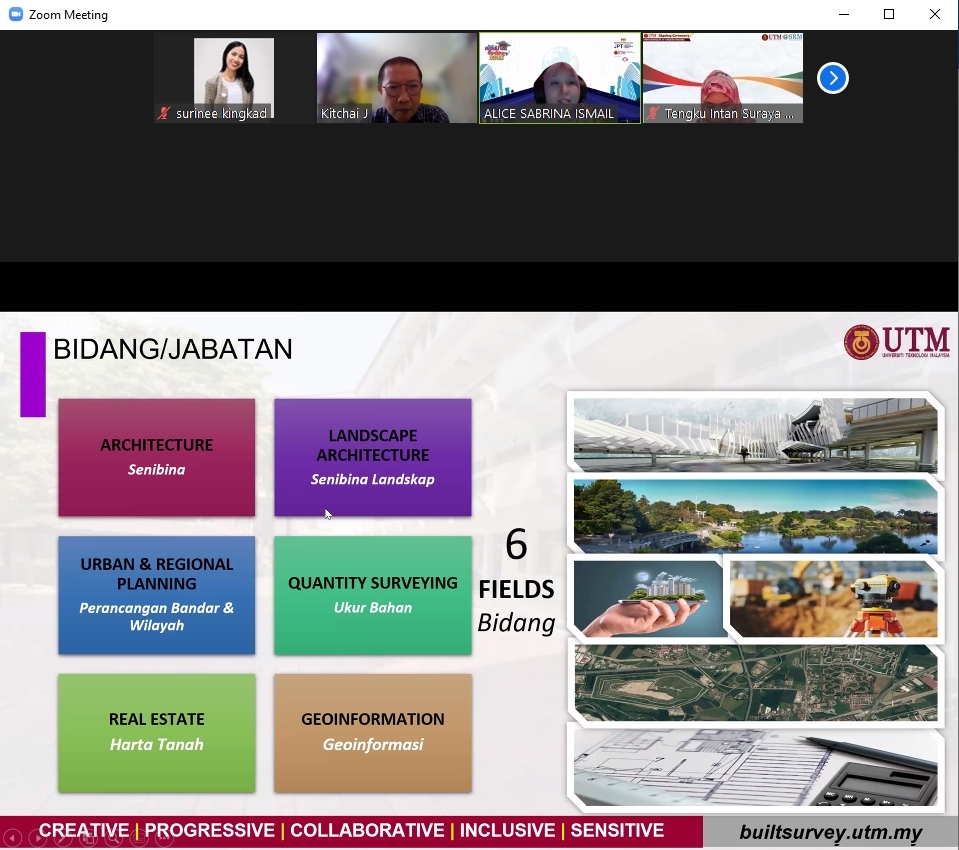
Task: Click the builtsurvey.utm.my link
Action: [x=830, y=832]
